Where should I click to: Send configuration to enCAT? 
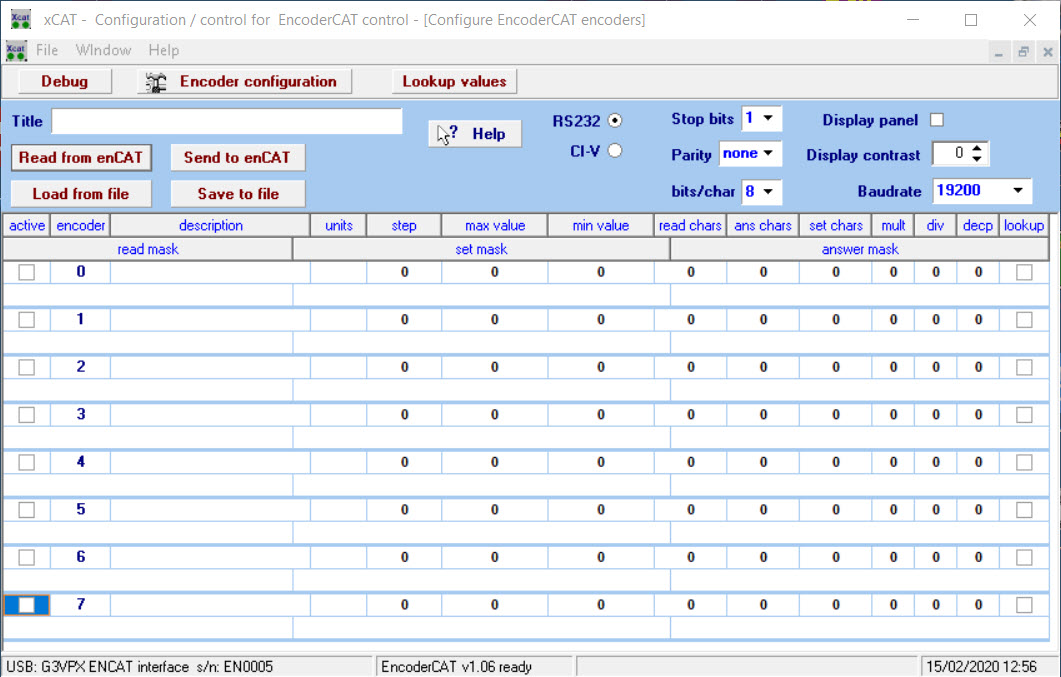point(238,158)
